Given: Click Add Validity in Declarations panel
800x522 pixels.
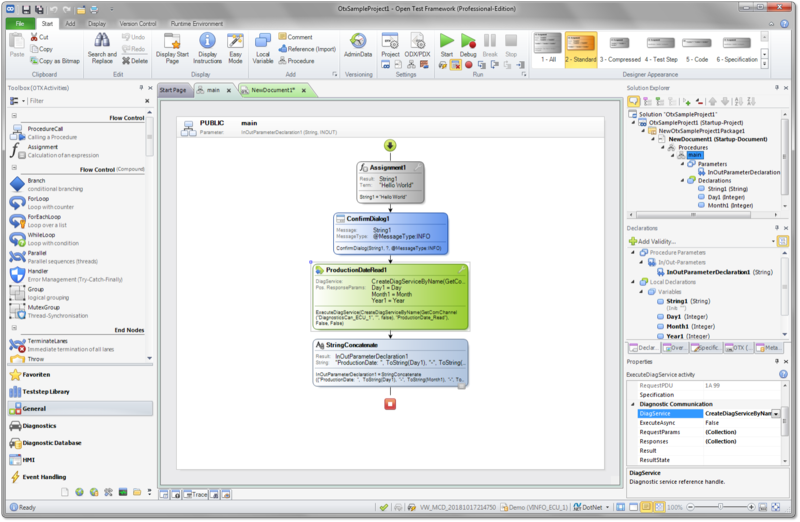Looking at the screenshot, I should (653, 241).
